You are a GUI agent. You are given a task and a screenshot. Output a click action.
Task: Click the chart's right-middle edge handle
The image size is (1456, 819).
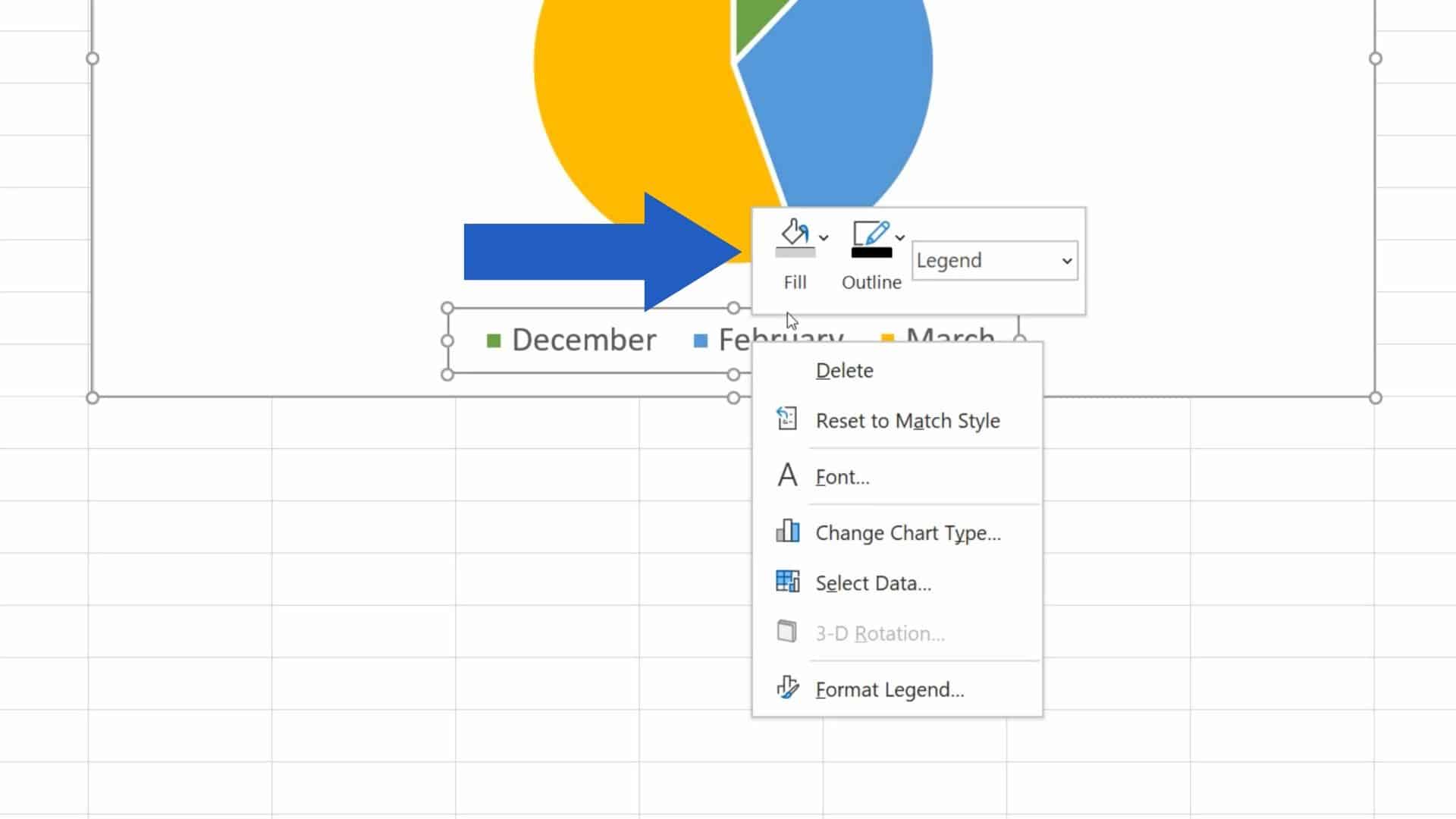[1376, 58]
